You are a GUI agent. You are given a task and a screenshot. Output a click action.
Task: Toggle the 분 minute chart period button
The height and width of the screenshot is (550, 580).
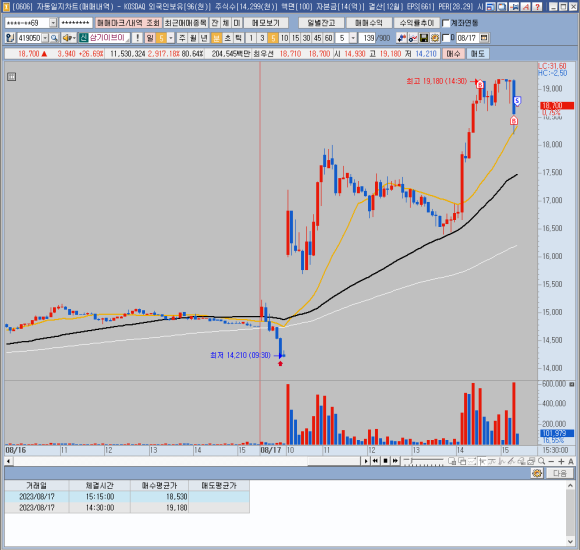point(216,38)
